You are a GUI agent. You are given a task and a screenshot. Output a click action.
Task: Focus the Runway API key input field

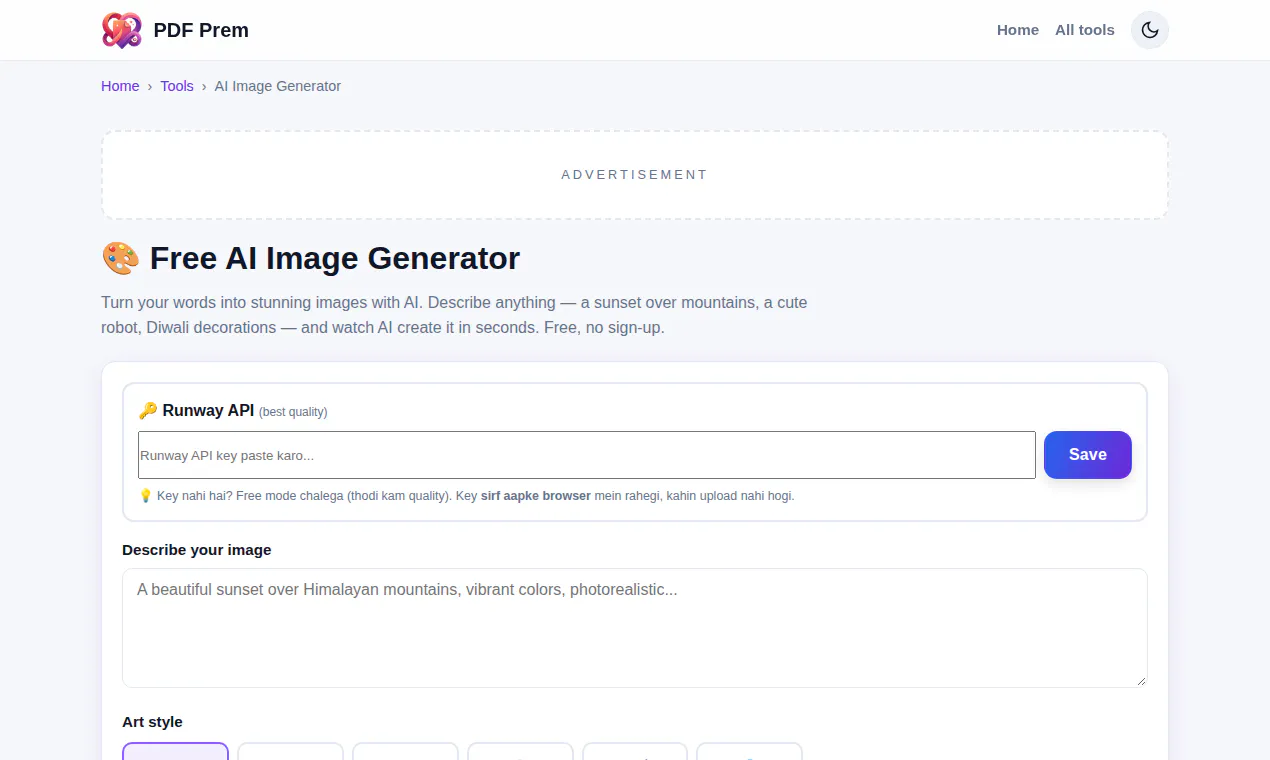[x=587, y=455]
